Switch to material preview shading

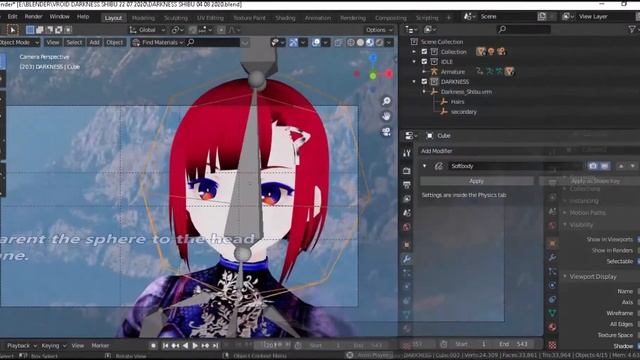[370, 42]
